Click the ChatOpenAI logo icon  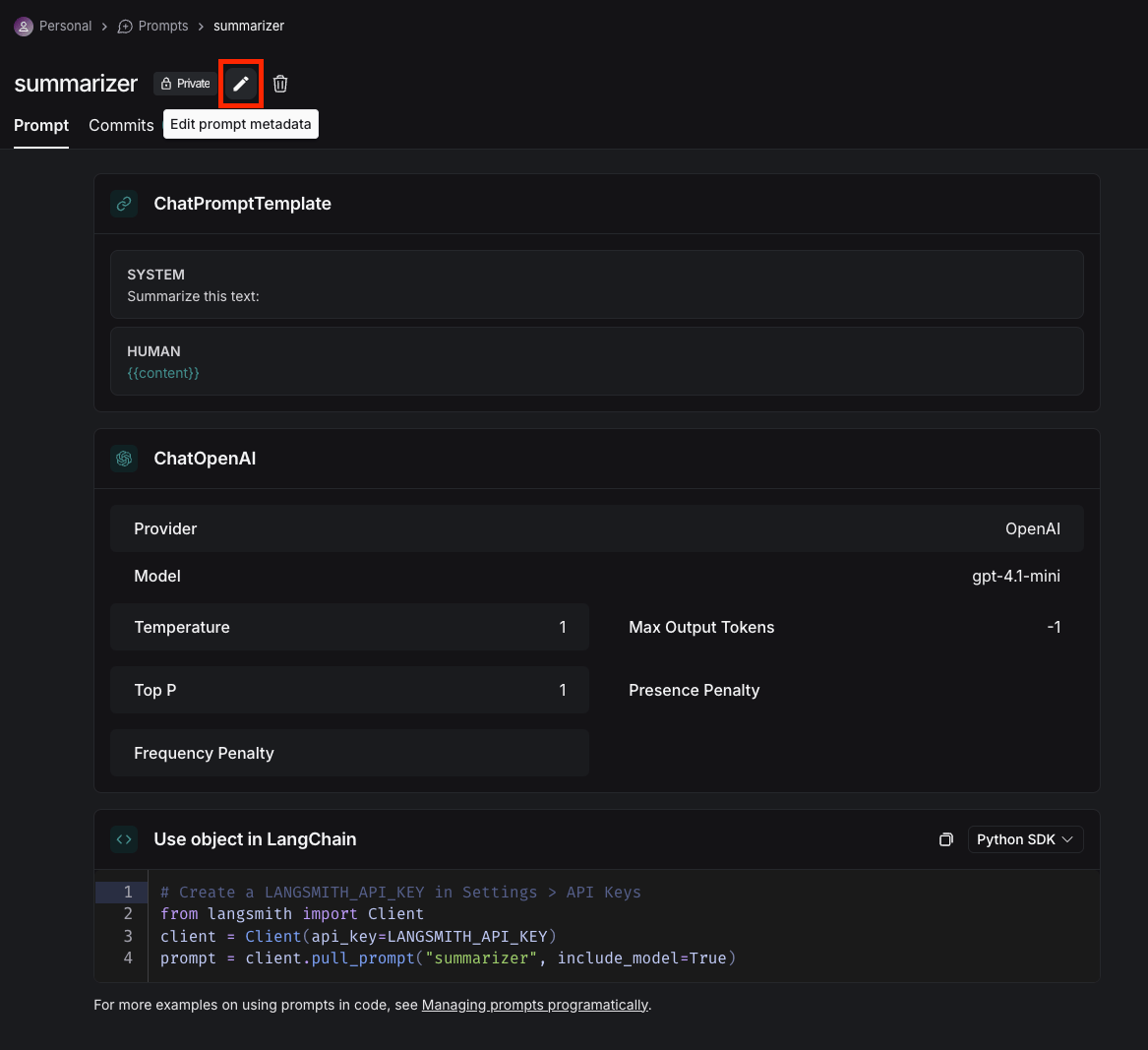(x=124, y=459)
